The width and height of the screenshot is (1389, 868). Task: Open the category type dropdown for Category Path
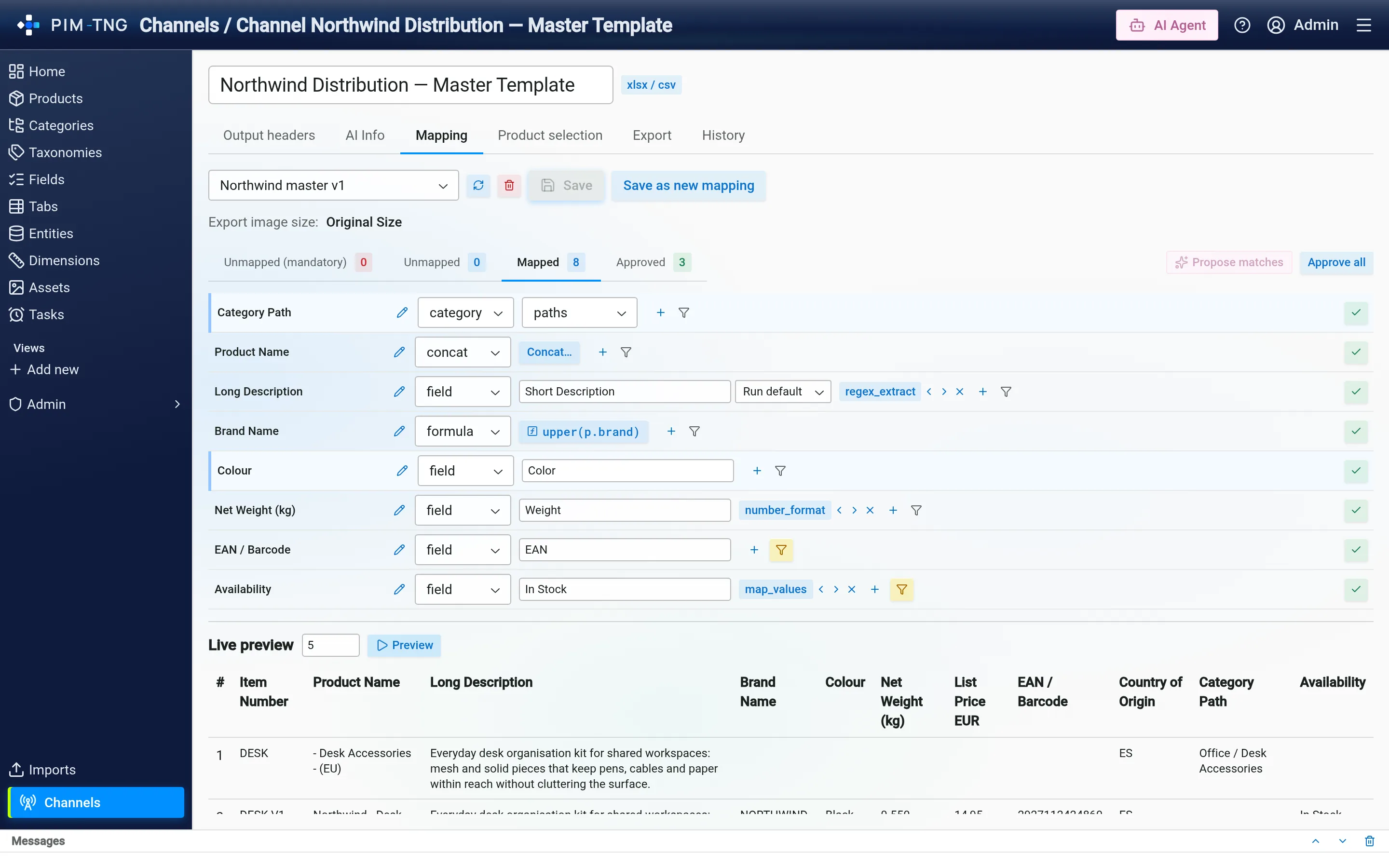tap(465, 313)
